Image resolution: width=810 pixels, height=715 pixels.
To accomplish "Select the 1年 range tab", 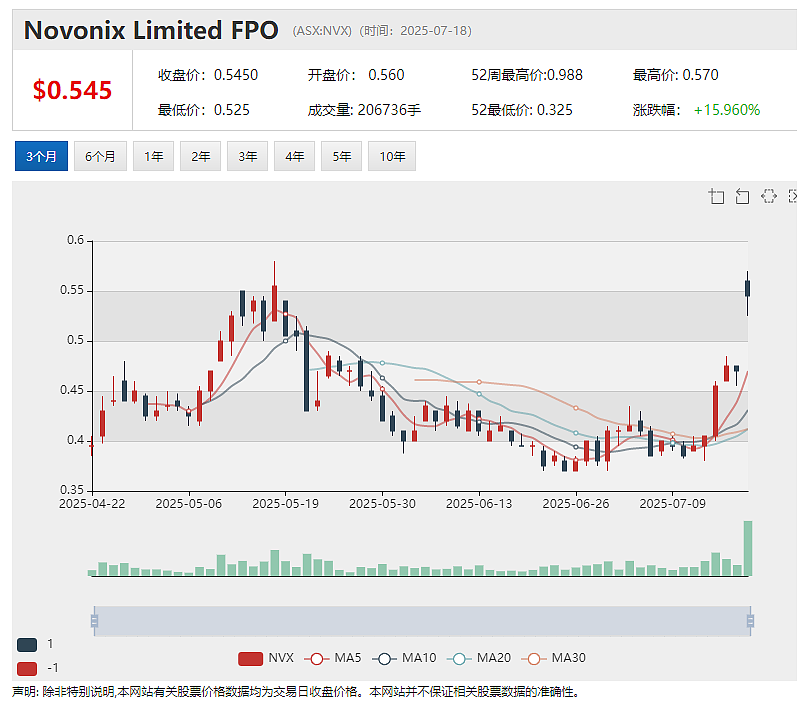I will click(x=153, y=156).
